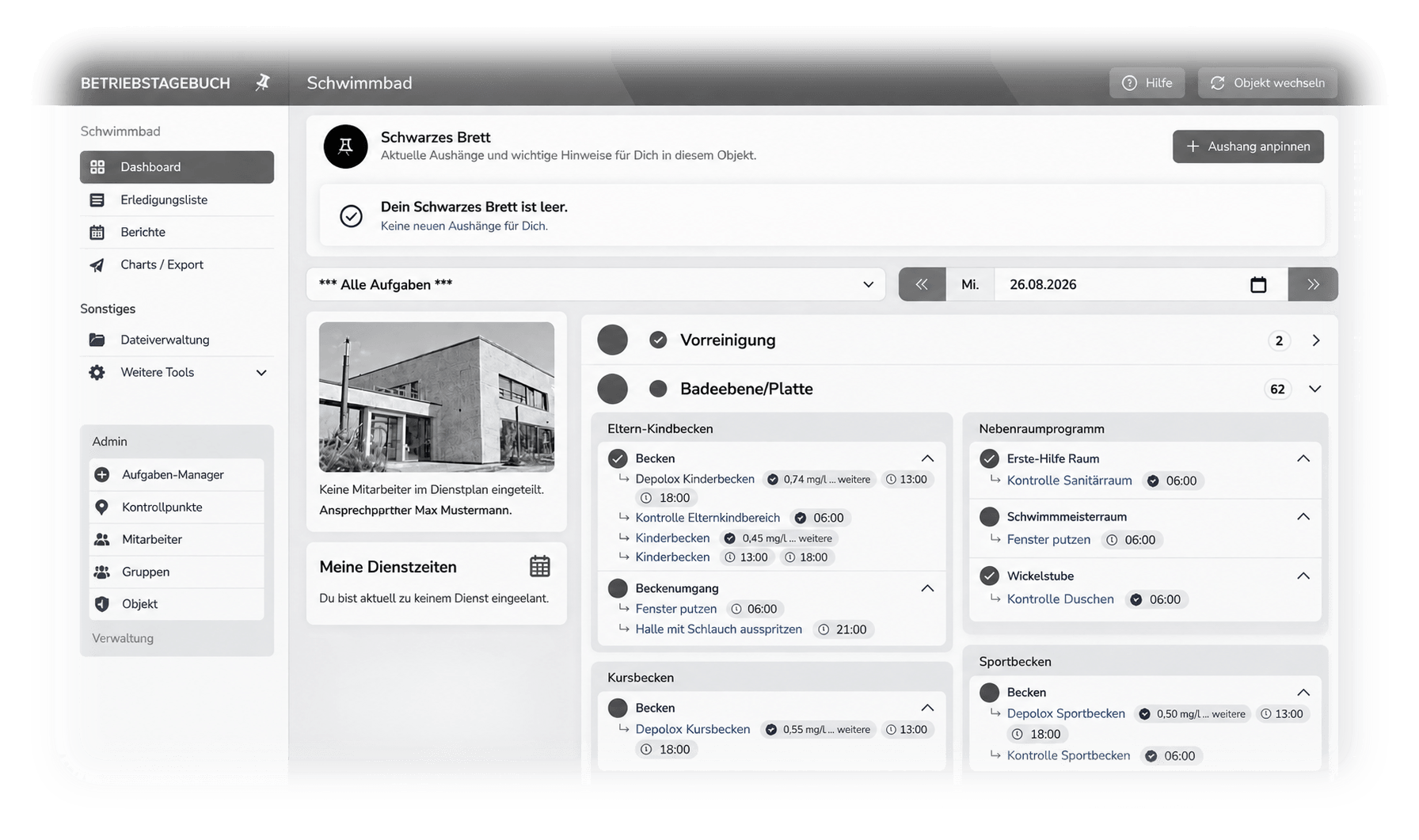The height and width of the screenshot is (840, 1419).
Task: Toggle the Vorreinigung check status circle
Action: 658,340
